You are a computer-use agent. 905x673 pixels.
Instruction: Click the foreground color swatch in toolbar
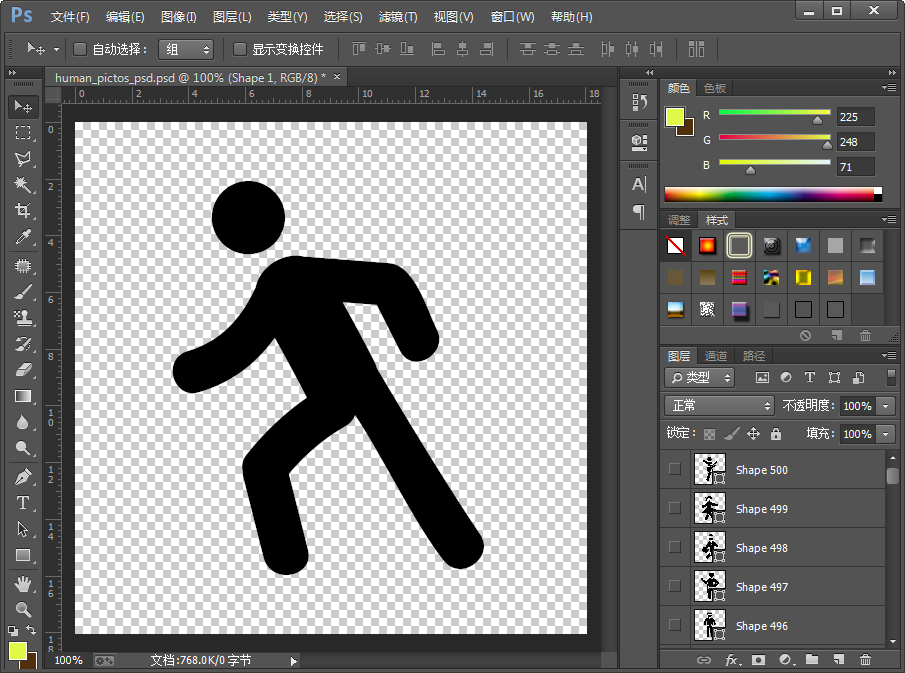pos(17,650)
